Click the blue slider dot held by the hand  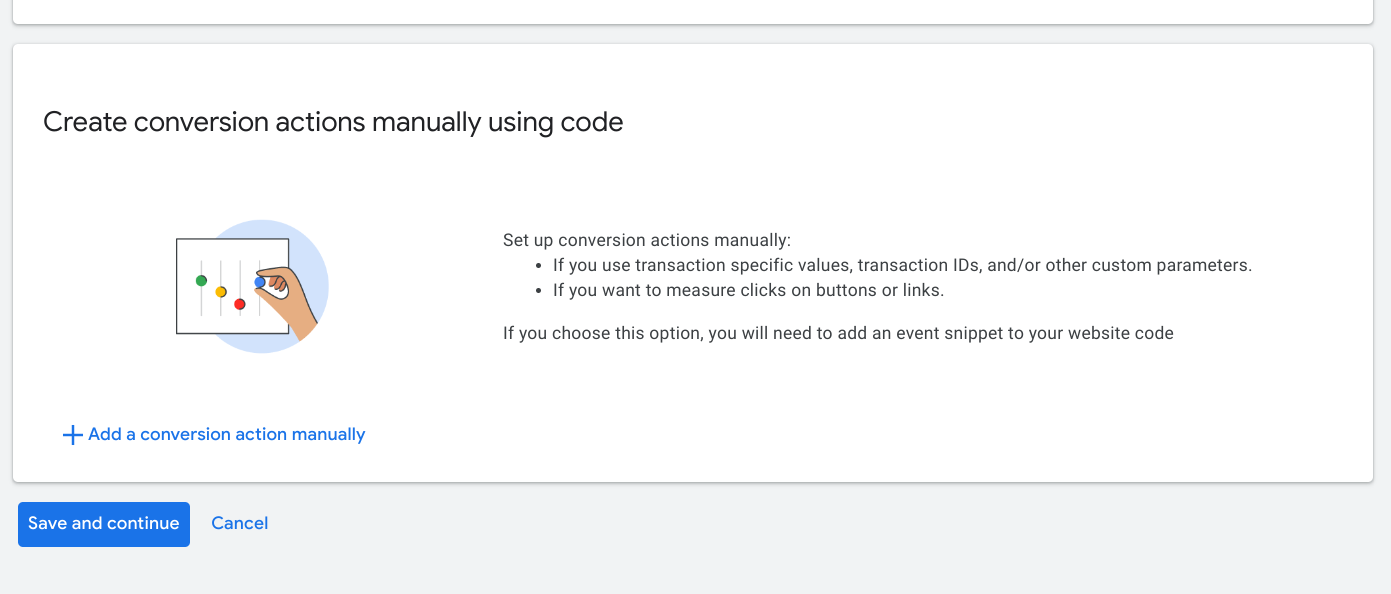260,282
